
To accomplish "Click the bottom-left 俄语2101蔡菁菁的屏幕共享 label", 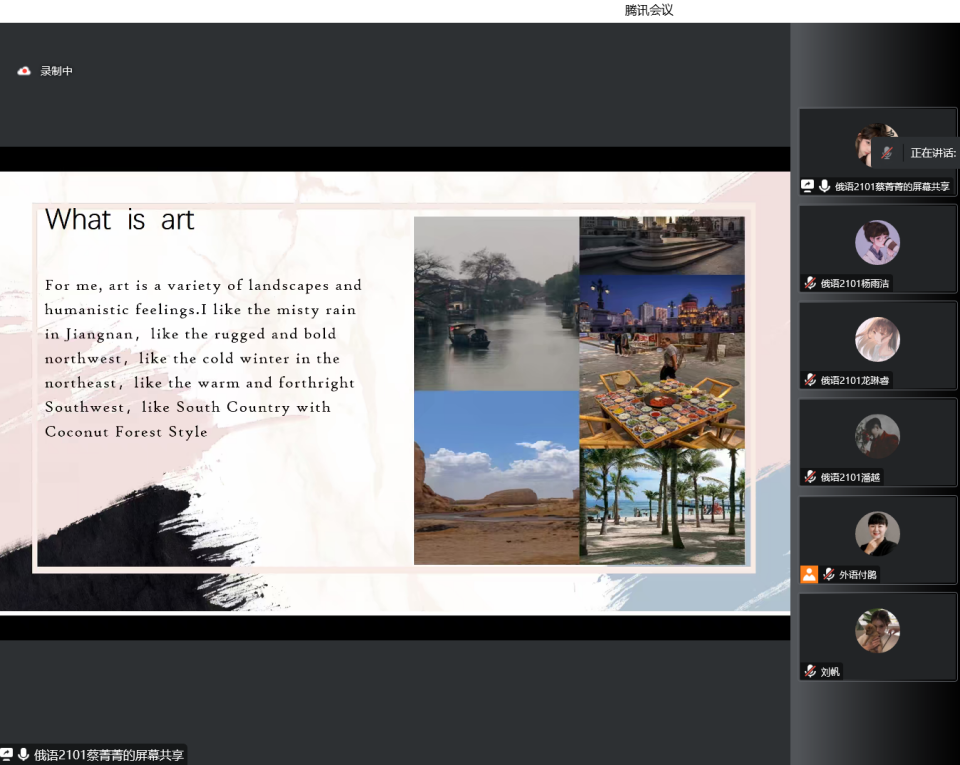I will pos(109,755).
